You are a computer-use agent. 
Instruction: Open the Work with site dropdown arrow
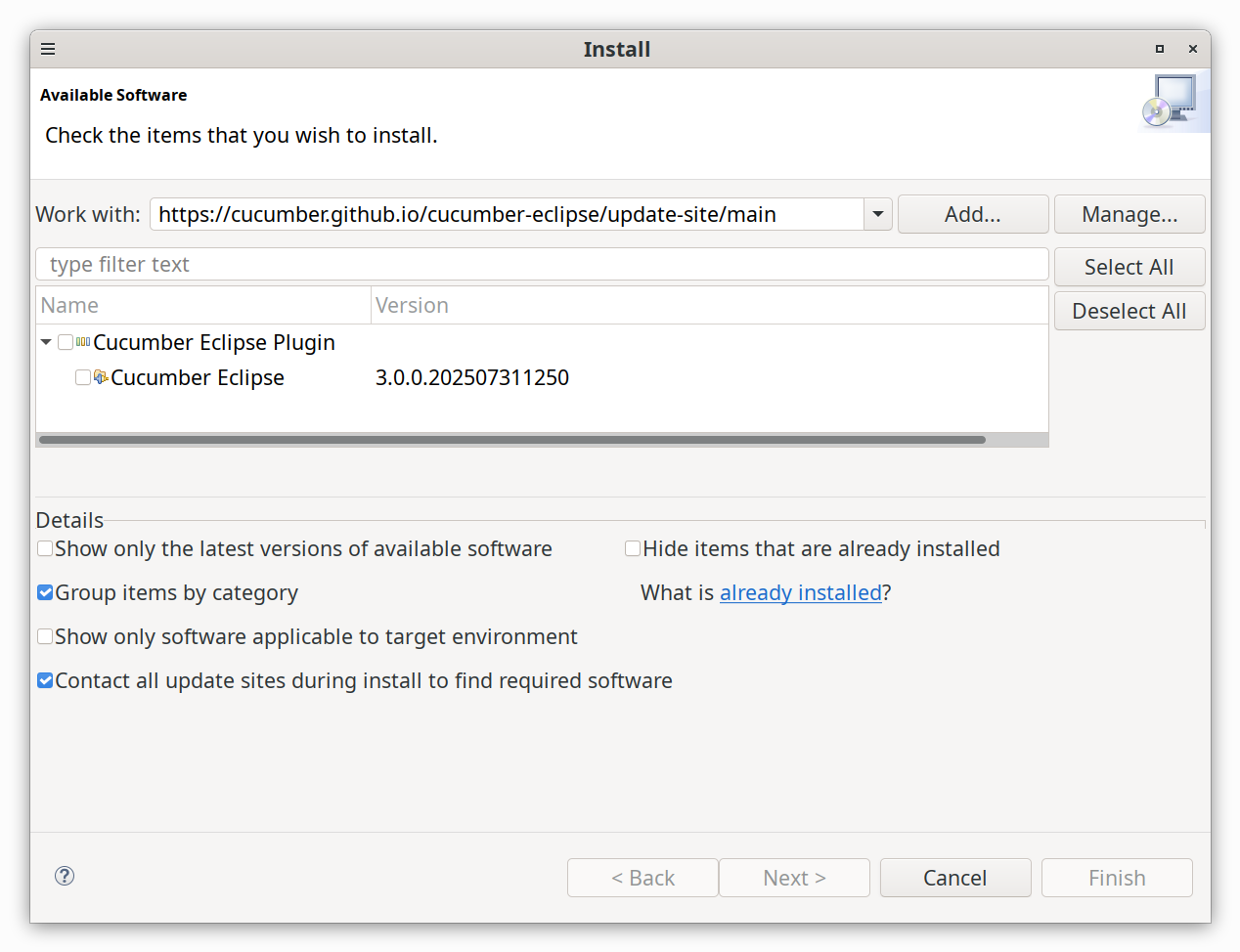coord(878,214)
